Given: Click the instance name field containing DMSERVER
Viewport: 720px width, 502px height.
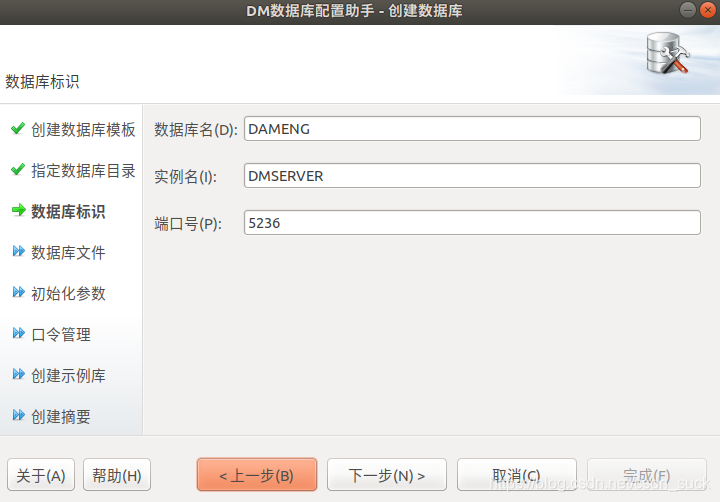Looking at the screenshot, I should pyautogui.click(x=472, y=175).
